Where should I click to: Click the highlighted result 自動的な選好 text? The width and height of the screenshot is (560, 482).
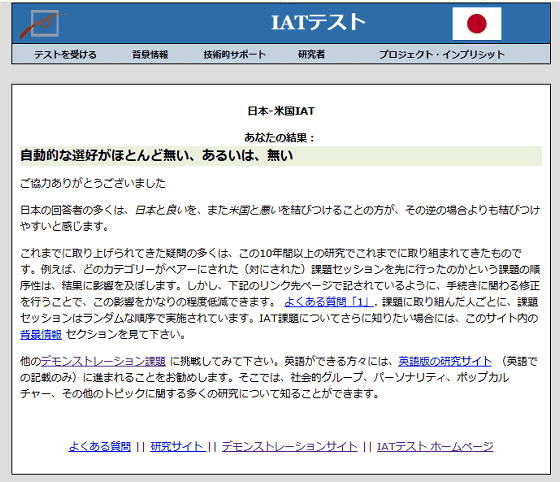click(x=157, y=156)
